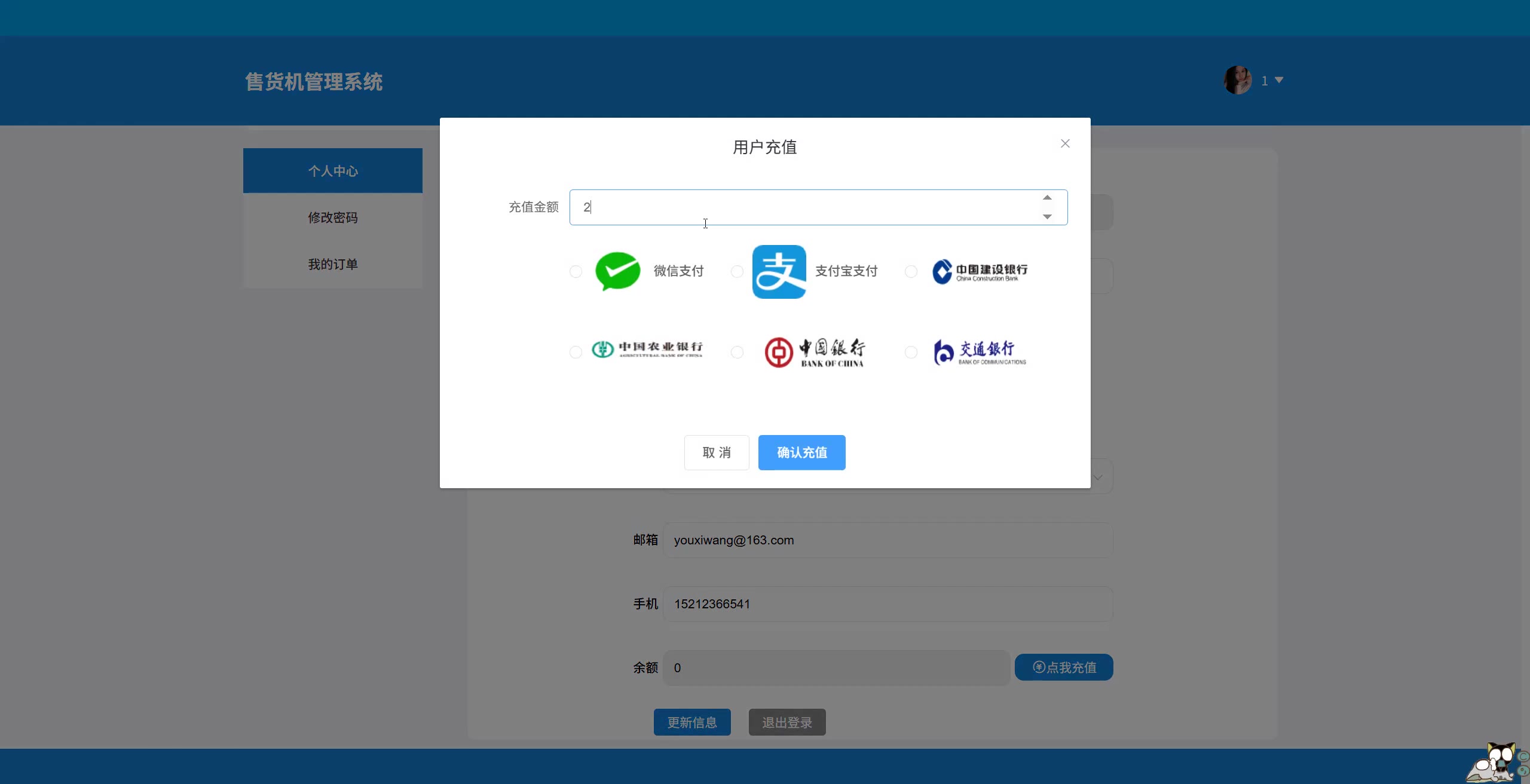Click the user avatar picture
Screen dimensions: 1530x784
coord(1238,80)
